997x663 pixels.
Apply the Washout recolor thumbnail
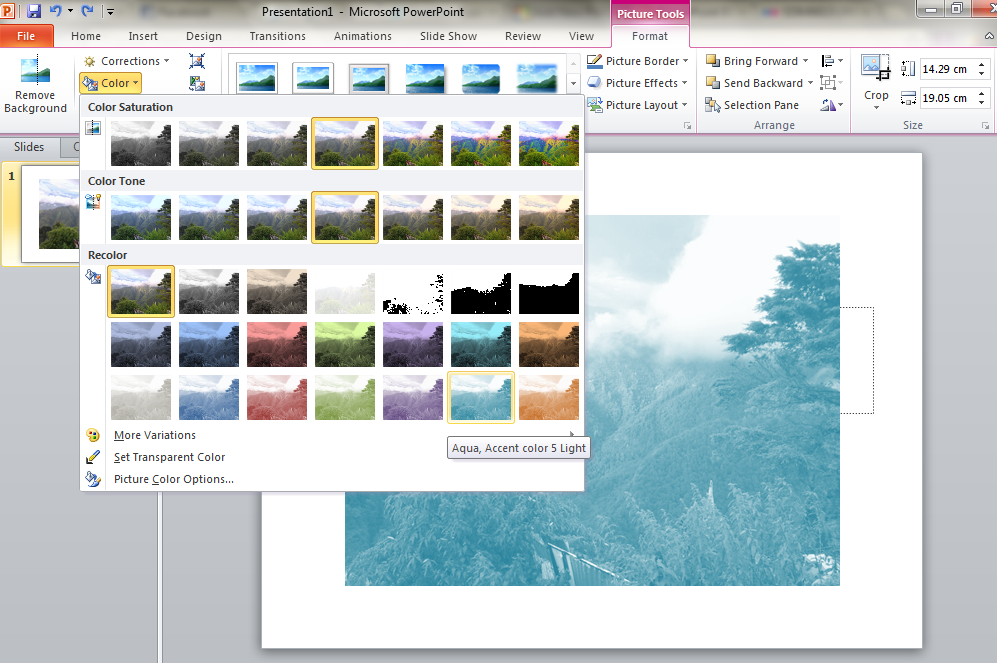345,291
